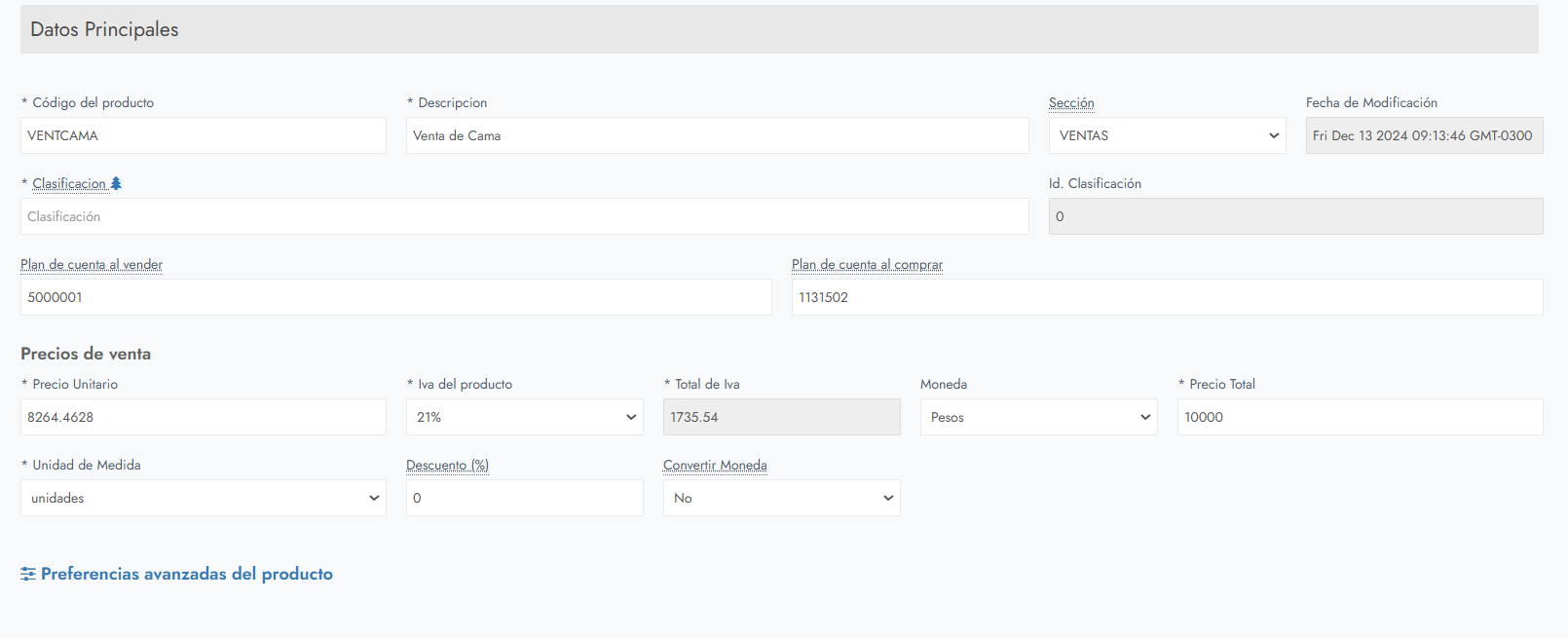
Task: Open the Moneda dropdown showing Pesos
Action: tap(1038, 417)
